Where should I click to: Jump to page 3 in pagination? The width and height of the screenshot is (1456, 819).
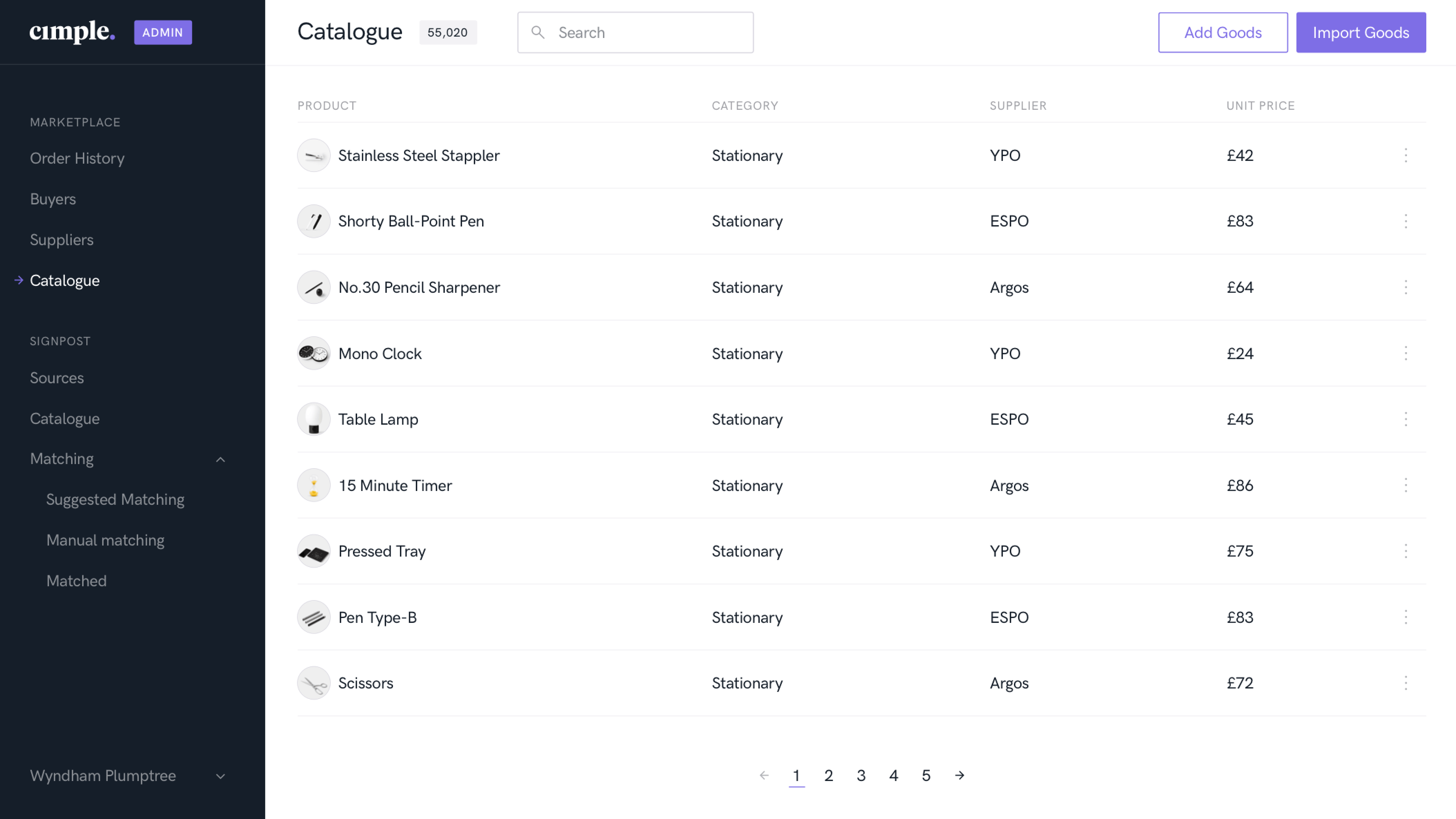coord(861,775)
